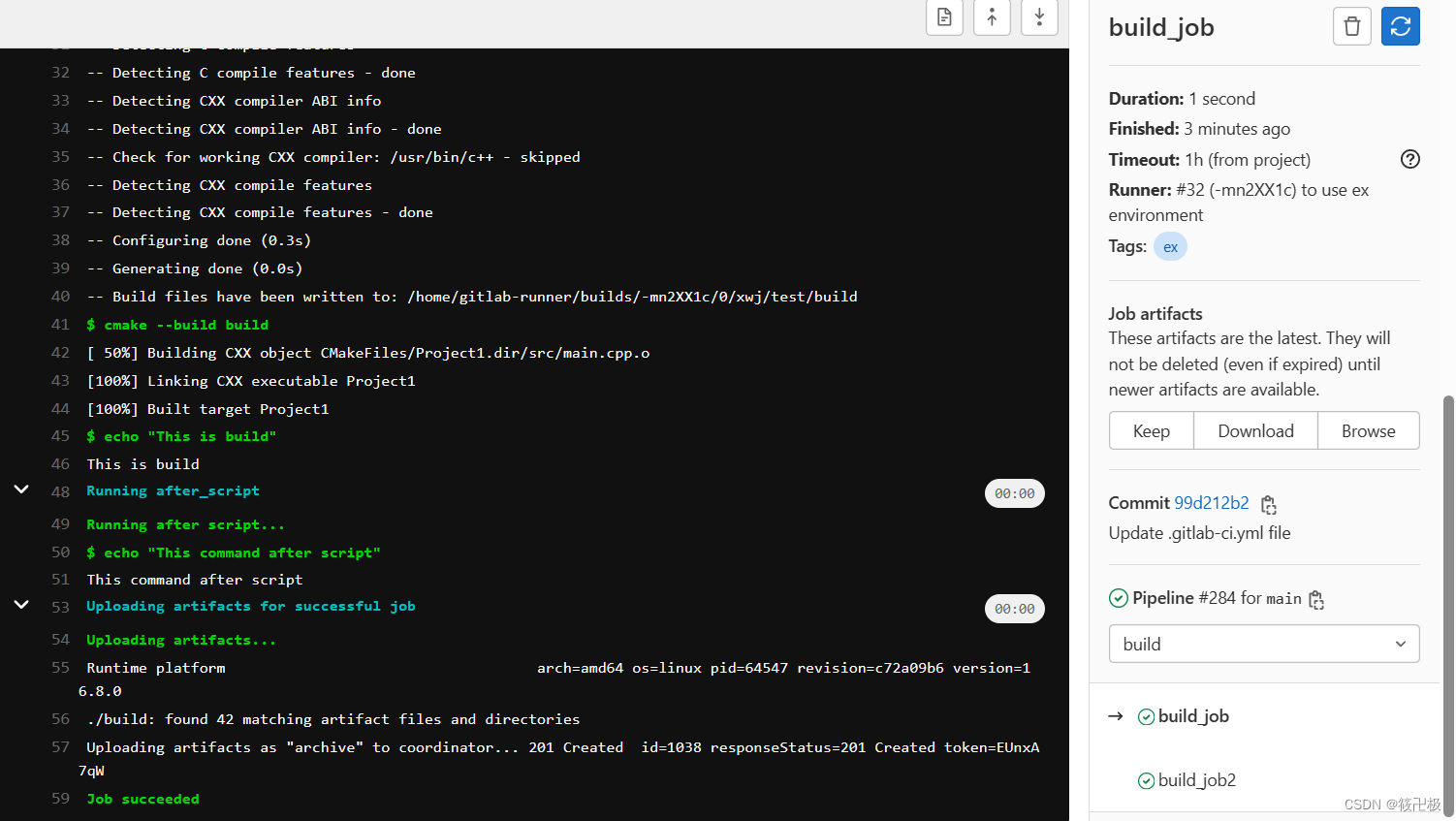Click the 'found 42 matching artifact files' line
This screenshot has width=1456, height=821.
(x=333, y=719)
